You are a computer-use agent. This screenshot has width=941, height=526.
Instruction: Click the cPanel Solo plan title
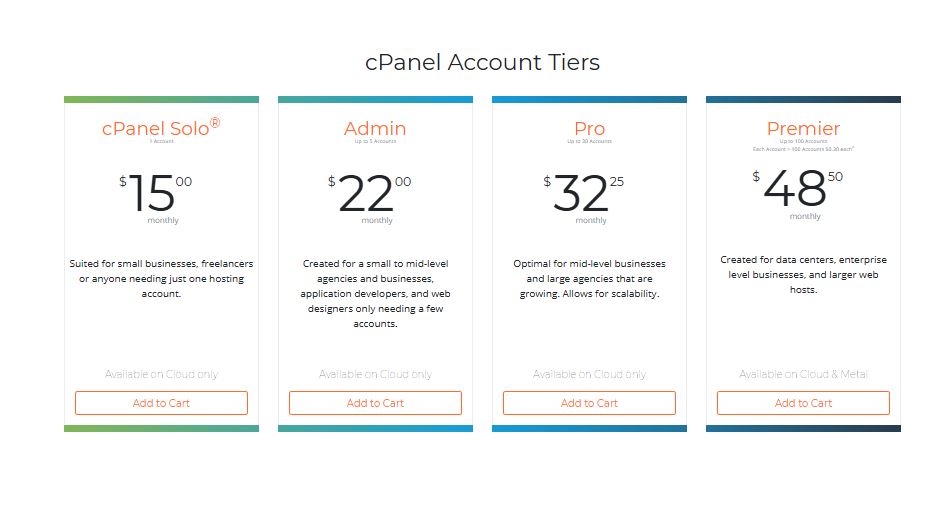coord(155,129)
